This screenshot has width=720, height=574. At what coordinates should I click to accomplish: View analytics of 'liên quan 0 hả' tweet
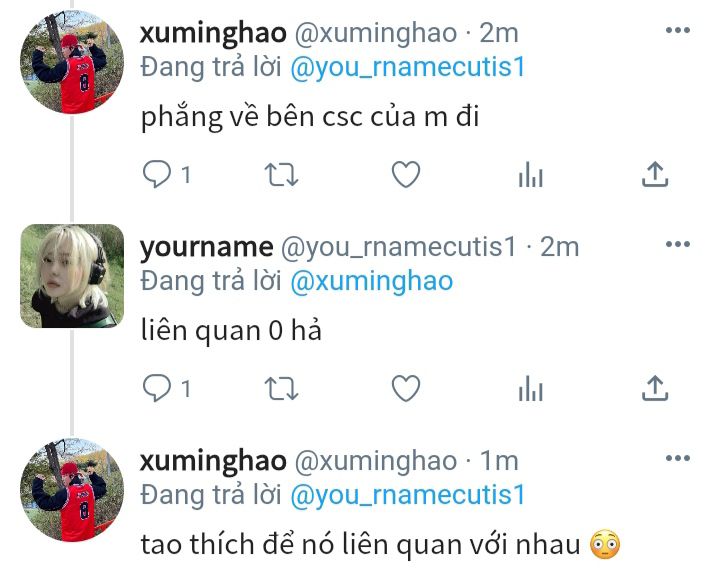(530, 388)
